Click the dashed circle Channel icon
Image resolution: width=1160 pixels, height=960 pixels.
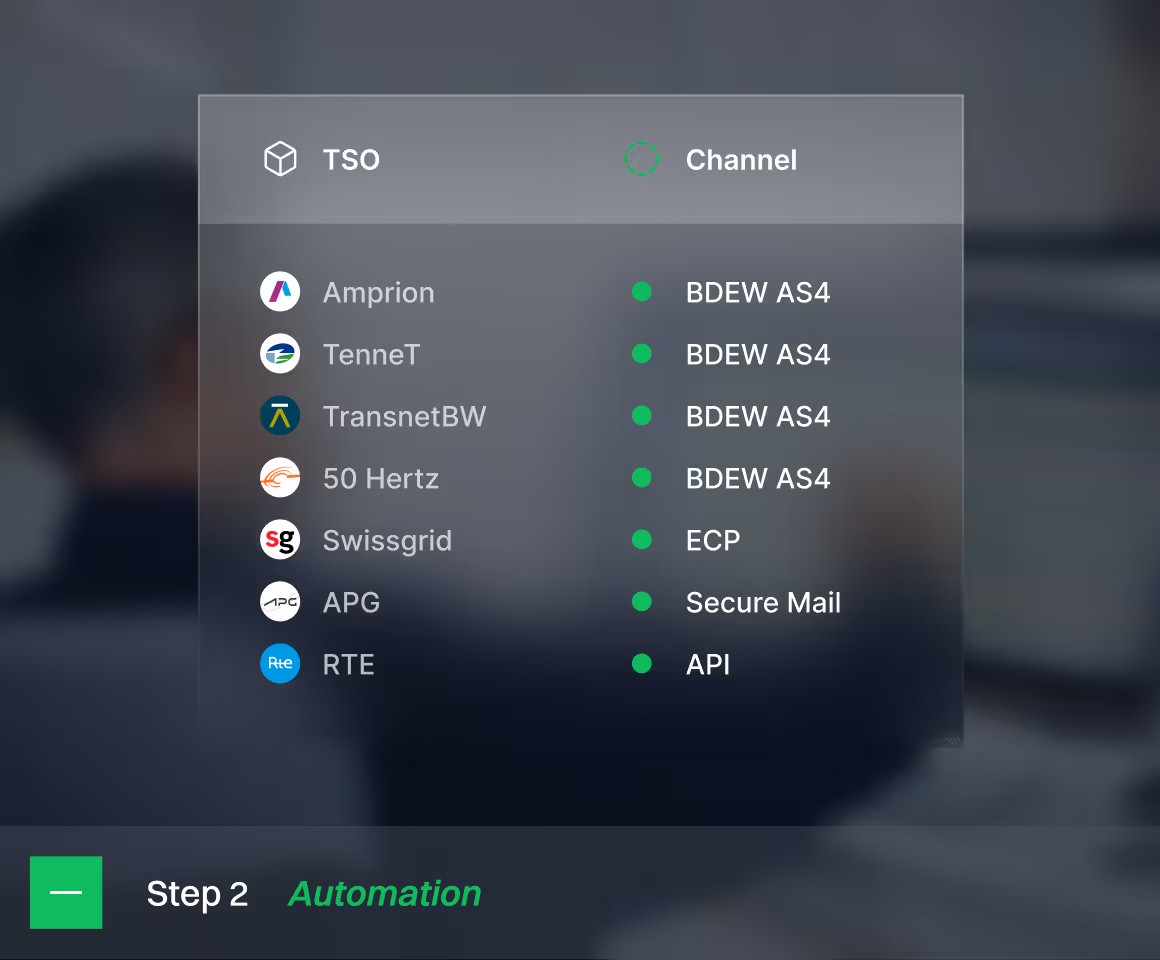tap(641, 158)
